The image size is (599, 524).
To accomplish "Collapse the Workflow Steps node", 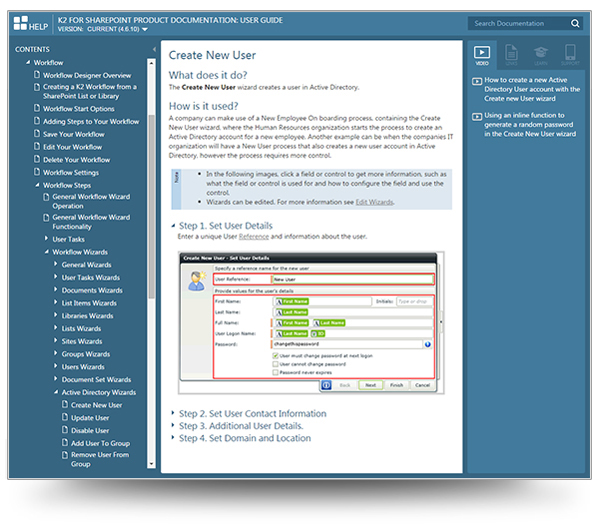I will coord(37,185).
